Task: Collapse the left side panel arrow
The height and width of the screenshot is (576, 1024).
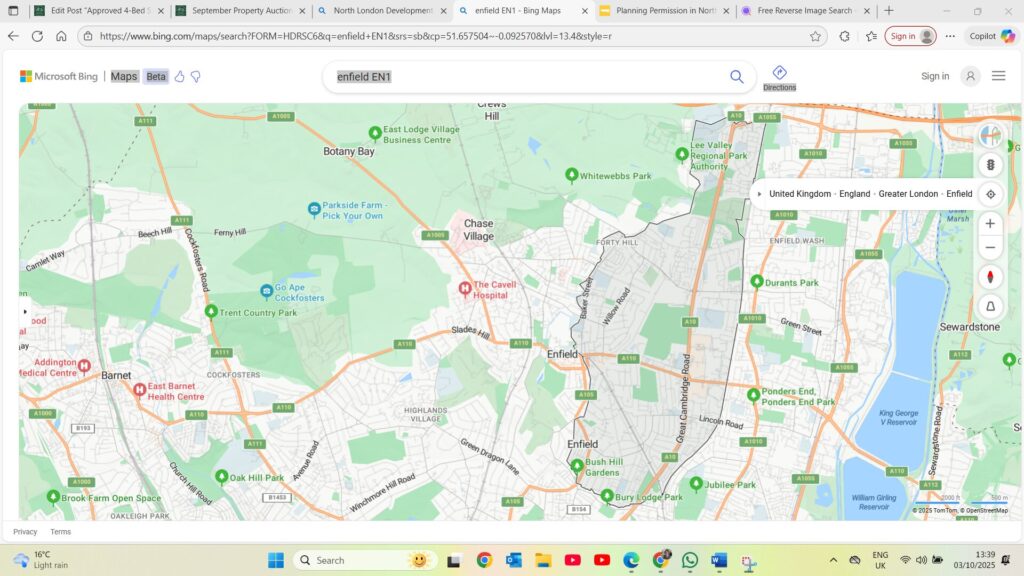Action: [25, 311]
